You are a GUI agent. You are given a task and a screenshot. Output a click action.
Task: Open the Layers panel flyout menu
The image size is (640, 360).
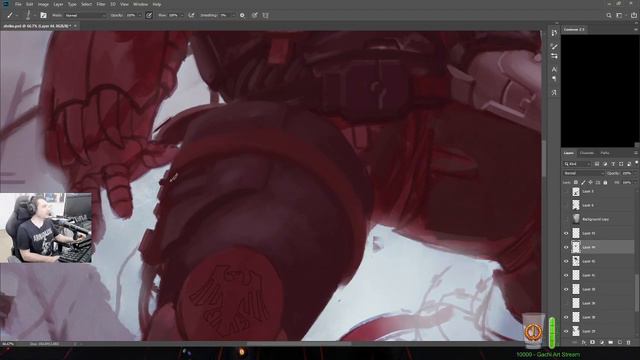click(x=636, y=153)
